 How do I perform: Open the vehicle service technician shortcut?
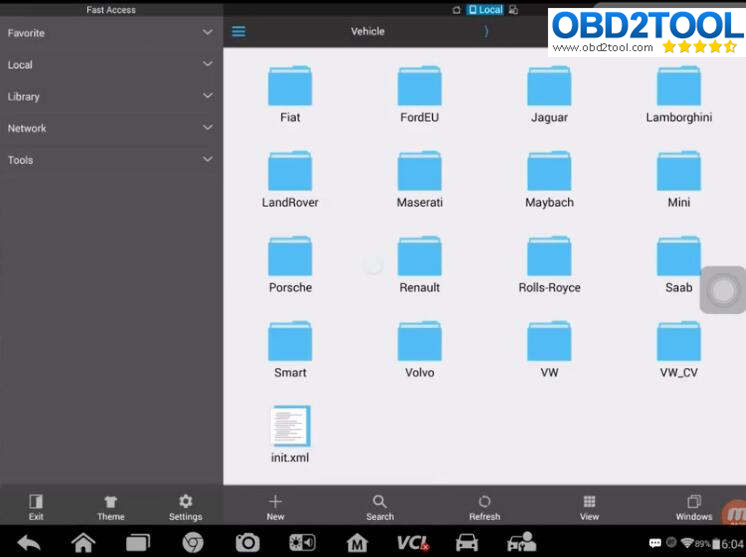(x=521, y=543)
